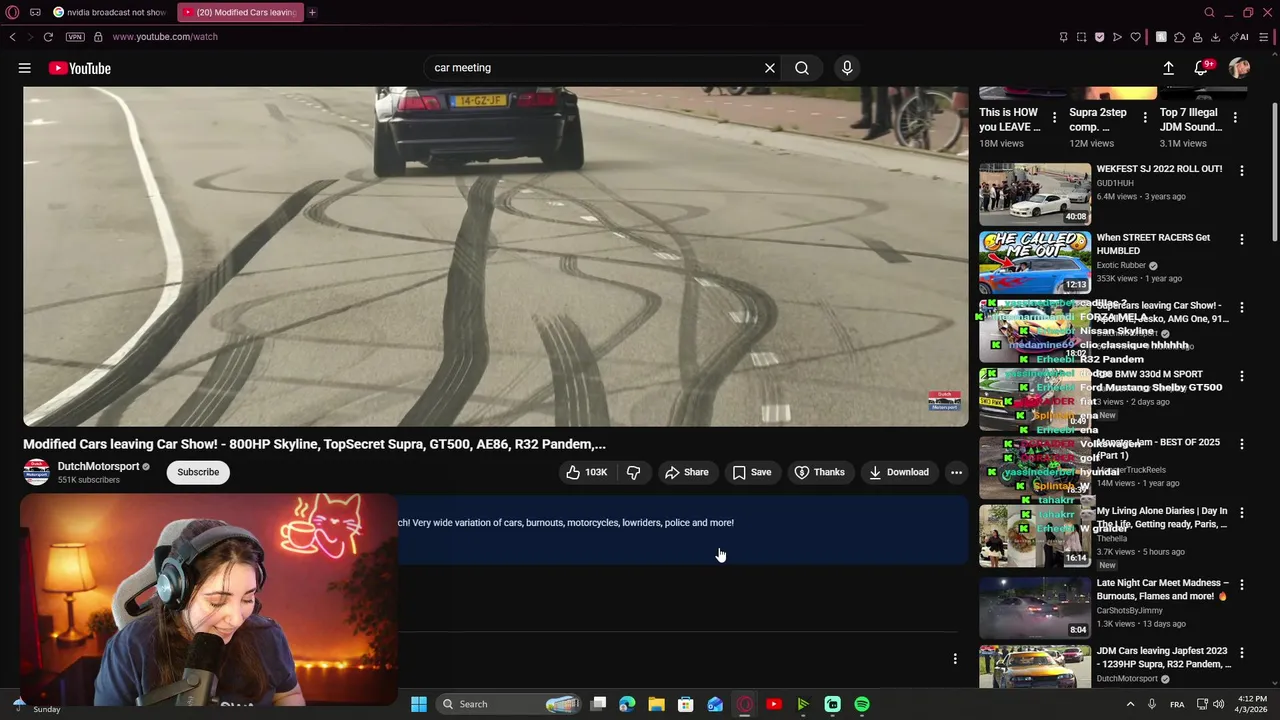Take a snapshot with the dashed-square icon
The height and width of the screenshot is (720, 1280).
coord(1081,37)
